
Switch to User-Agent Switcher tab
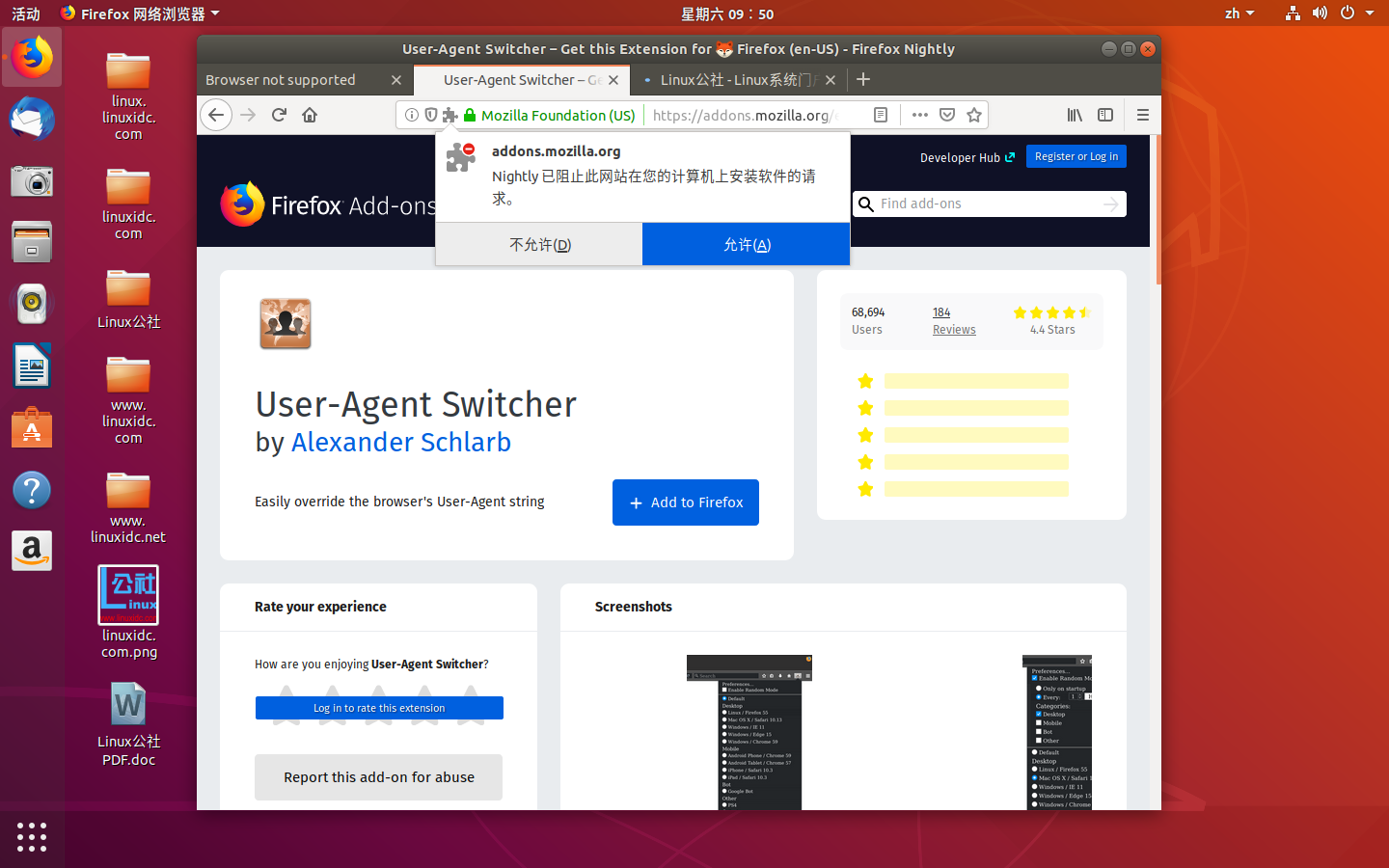tap(522, 80)
